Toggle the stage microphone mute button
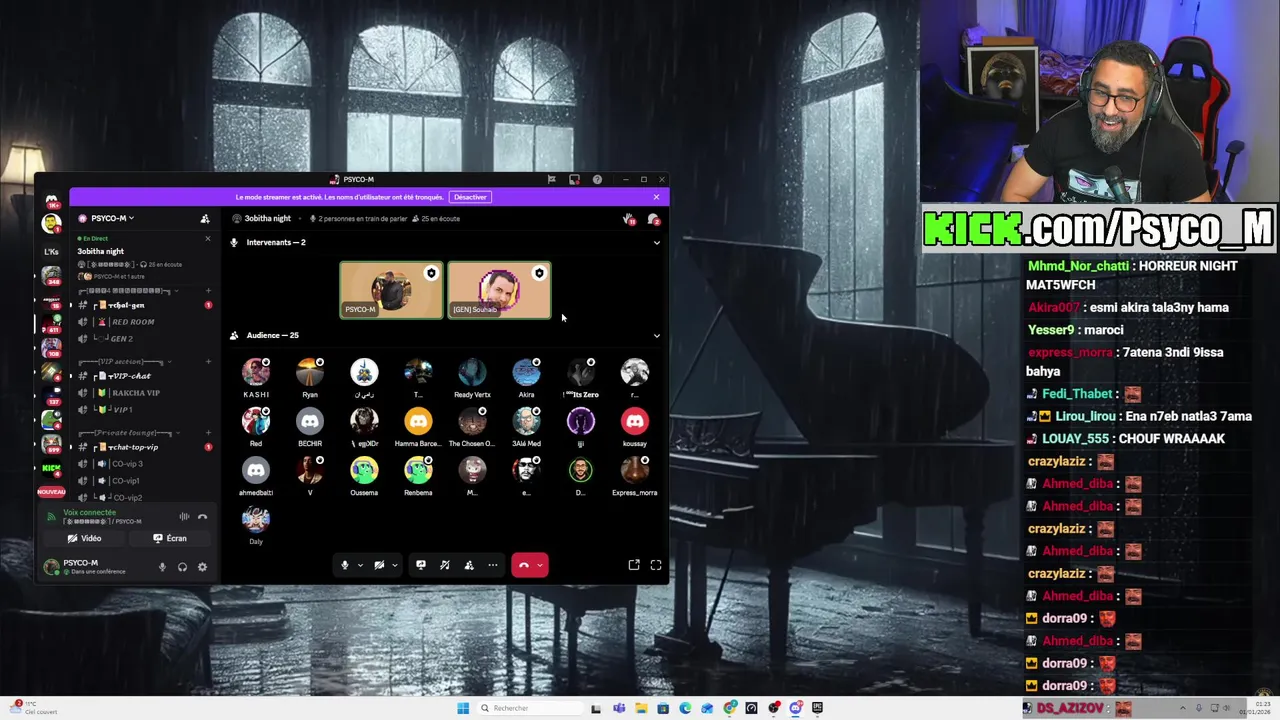The image size is (1280, 720). [344, 565]
